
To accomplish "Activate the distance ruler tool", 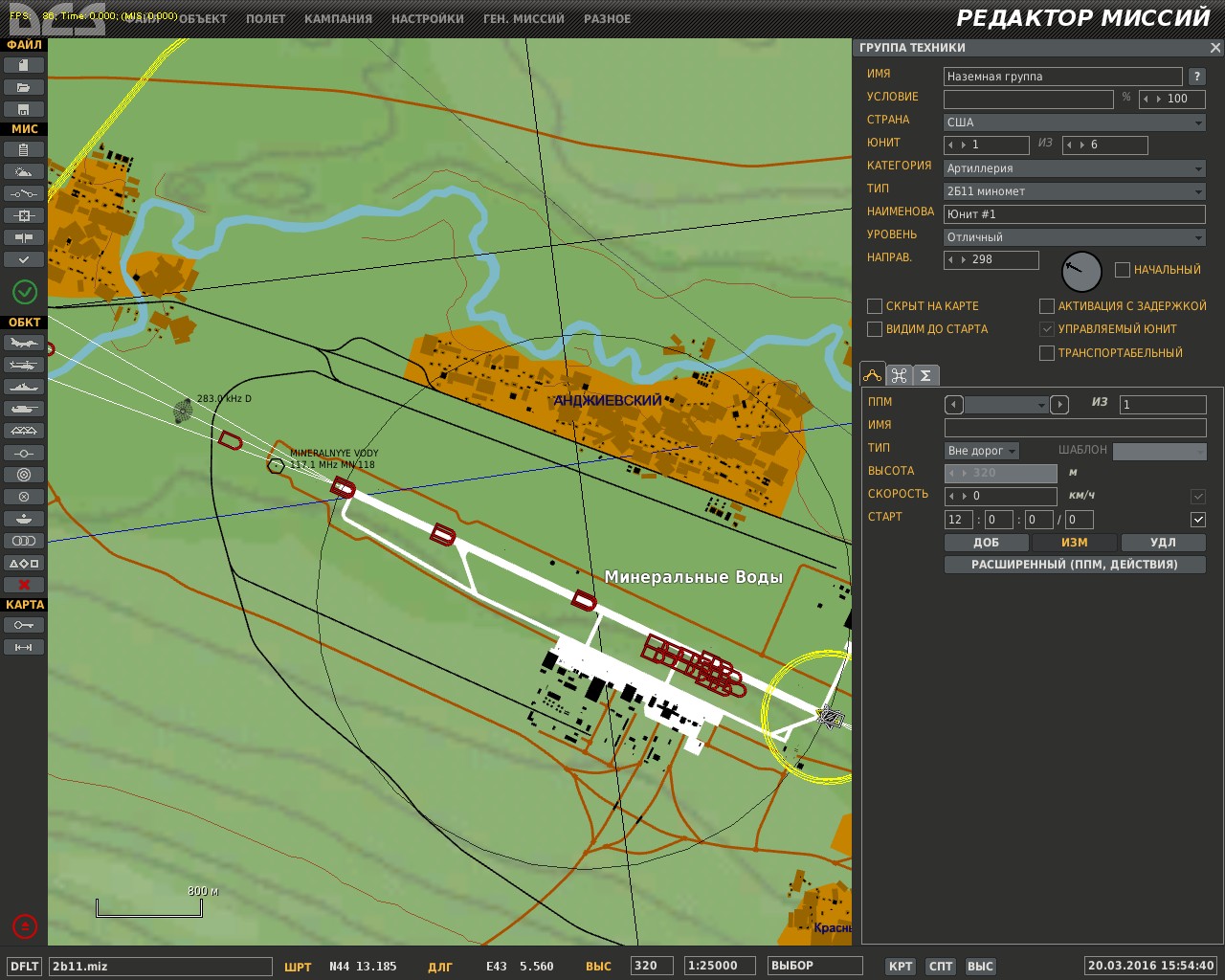I will tap(24, 647).
